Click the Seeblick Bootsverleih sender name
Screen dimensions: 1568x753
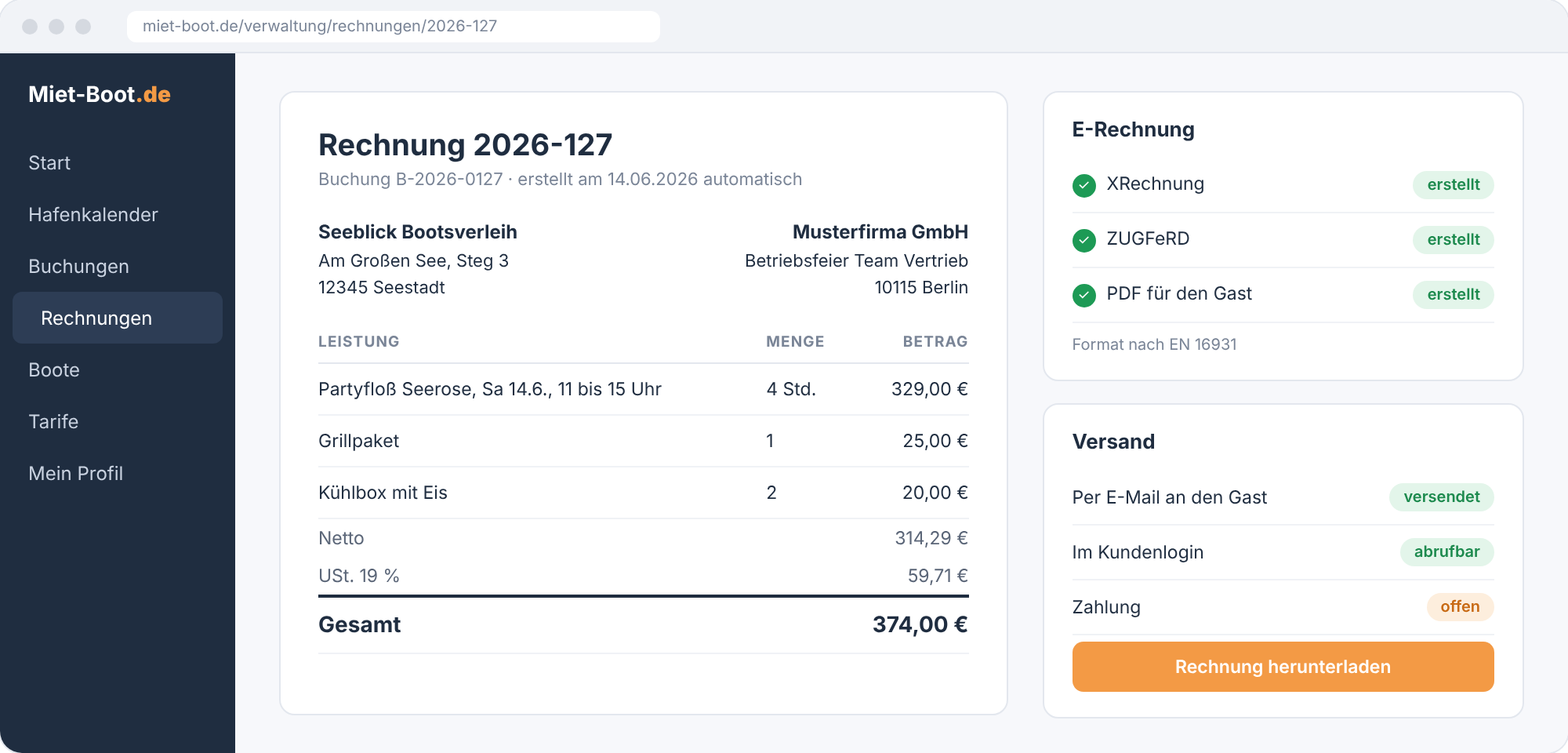(418, 232)
